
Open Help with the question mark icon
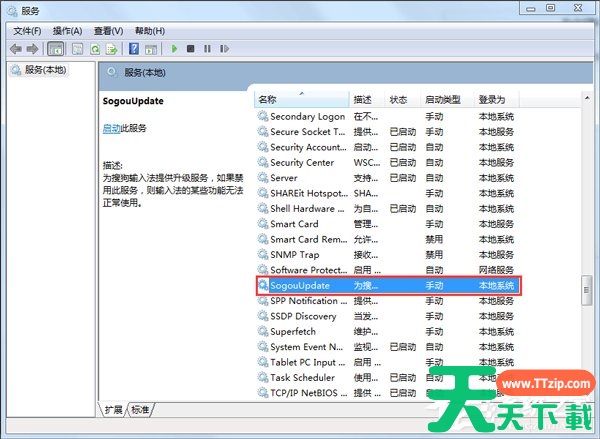pyautogui.click(x=134, y=49)
